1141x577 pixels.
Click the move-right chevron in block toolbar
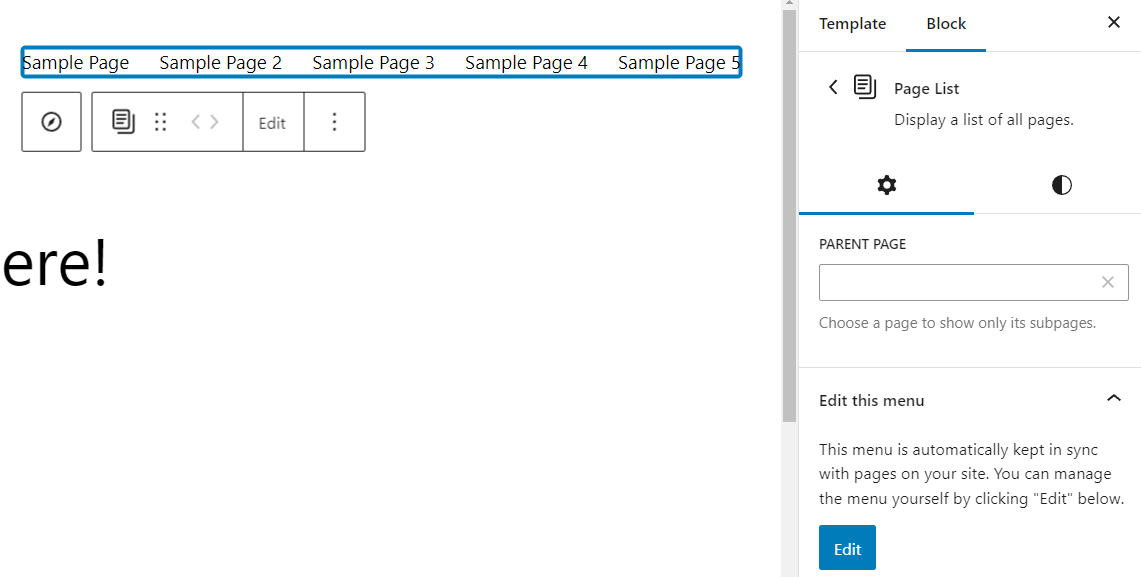click(x=215, y=121)
